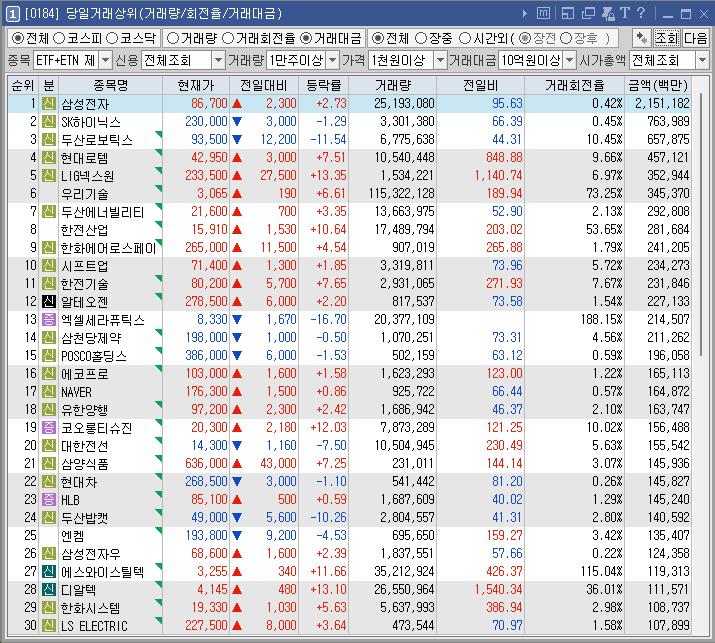Select the 거래대금 radio button
Image resolution: width=715 pixels, height=643 pixels.
306,38
